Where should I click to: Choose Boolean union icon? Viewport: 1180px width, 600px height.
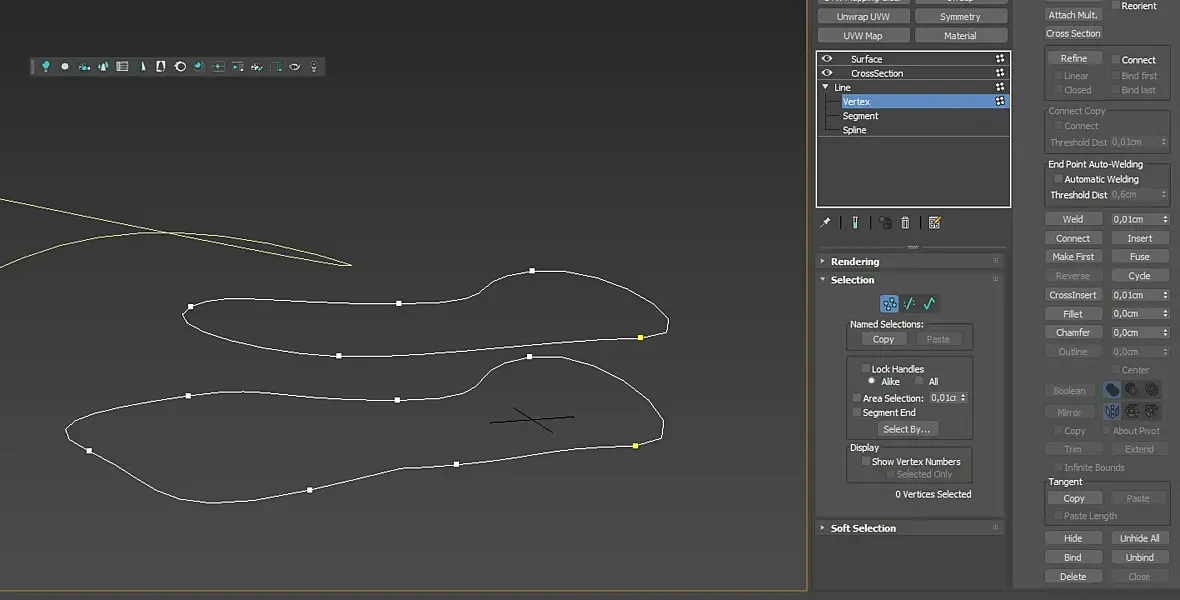[x=1112, y=390]
